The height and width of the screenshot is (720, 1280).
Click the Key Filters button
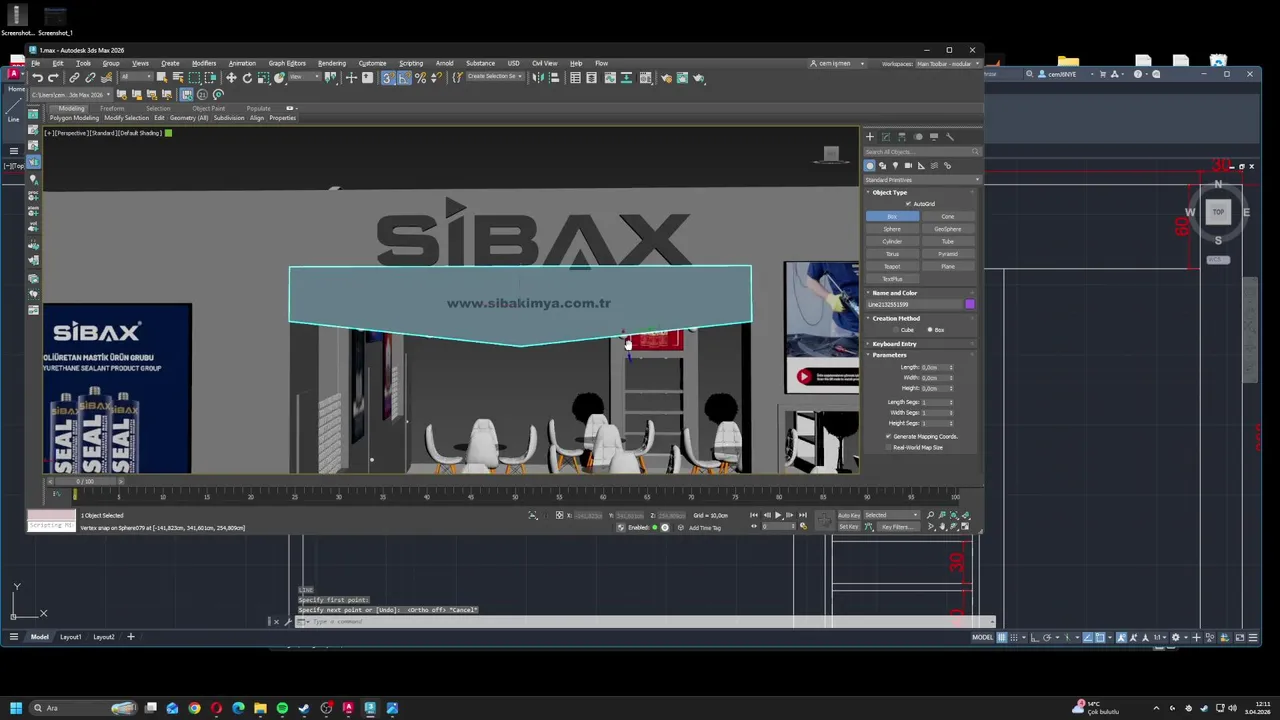tap(898, 527)
